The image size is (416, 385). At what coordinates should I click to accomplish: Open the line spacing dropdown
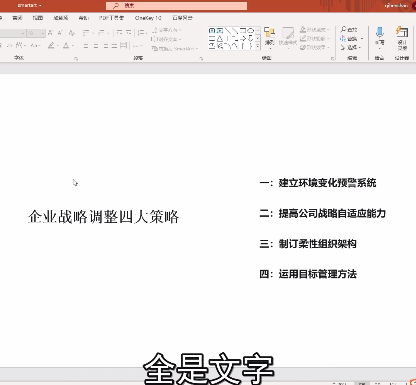[142, 33]
